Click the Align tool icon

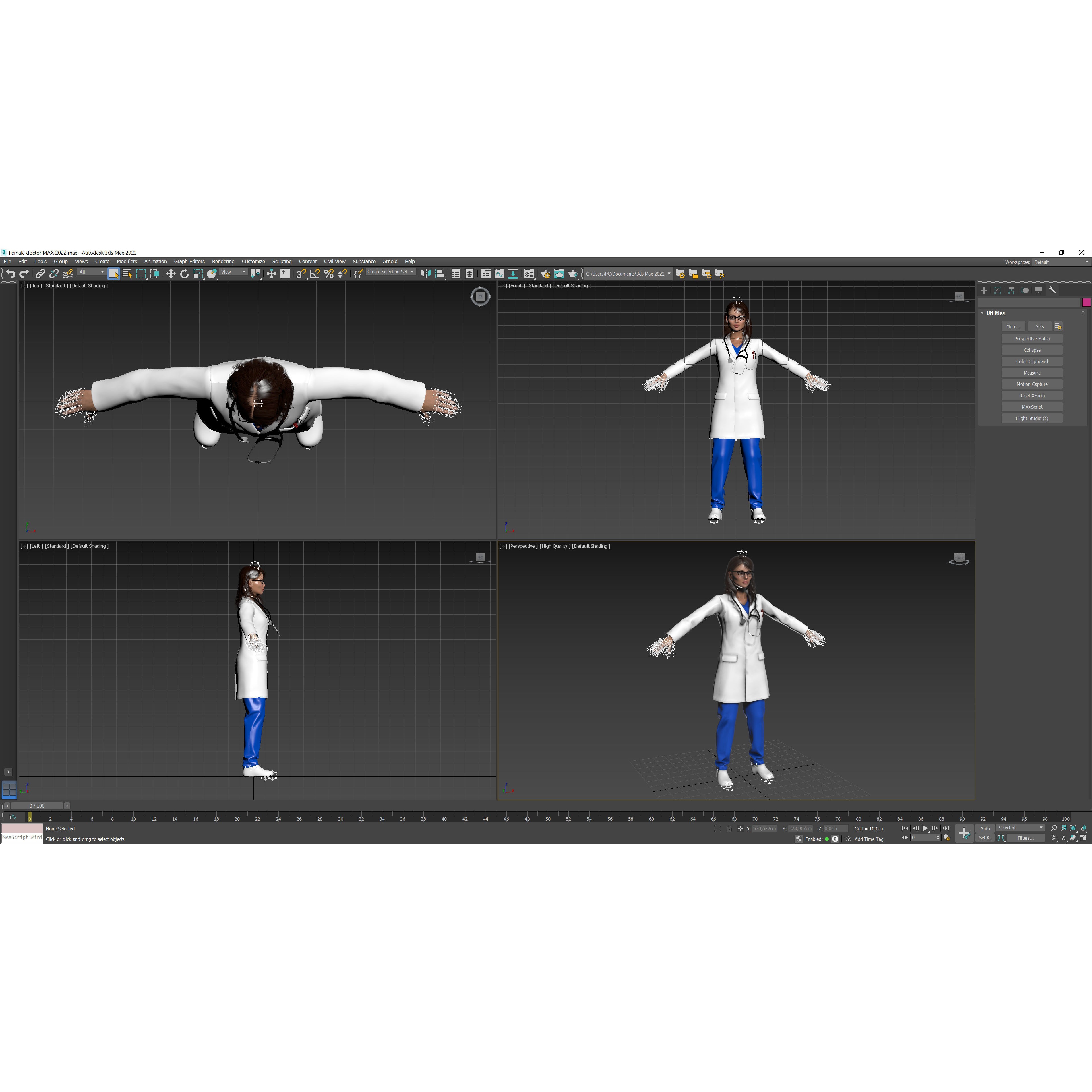(440, 274)
